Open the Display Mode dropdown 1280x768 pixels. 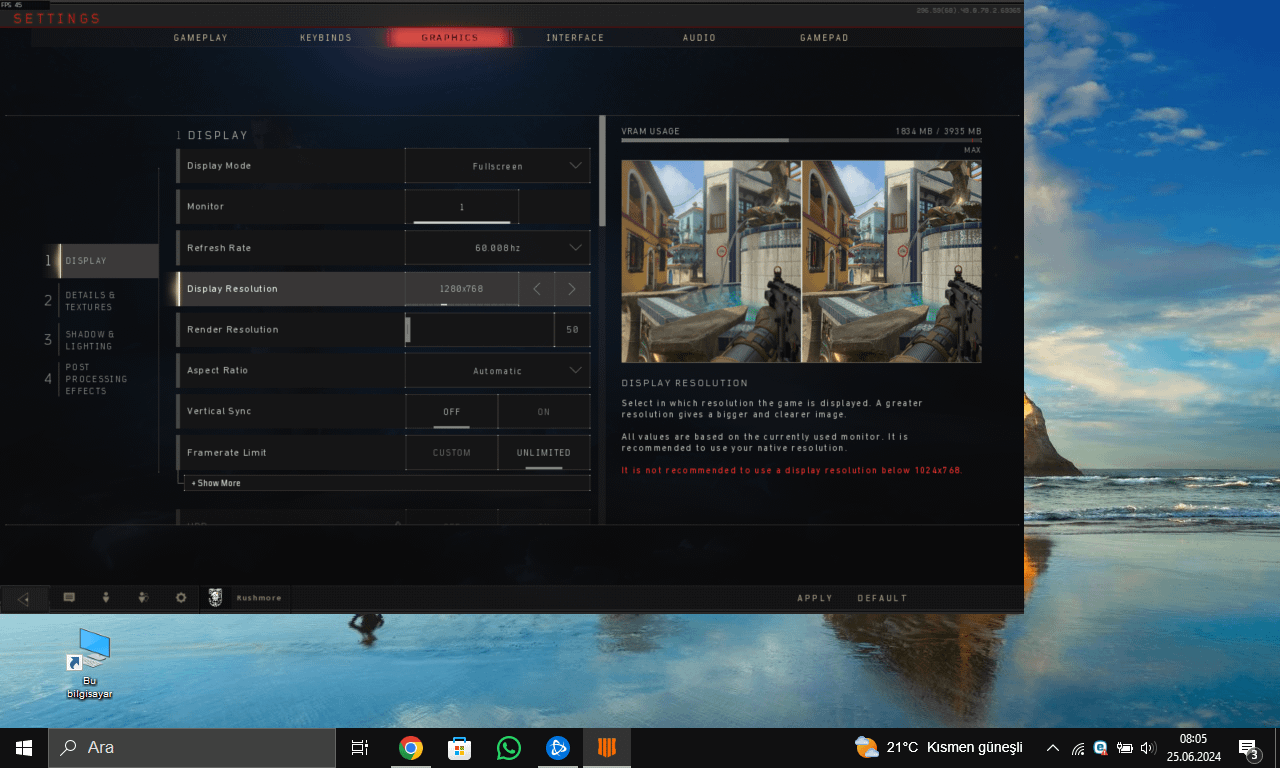click(x=497, y=166)
